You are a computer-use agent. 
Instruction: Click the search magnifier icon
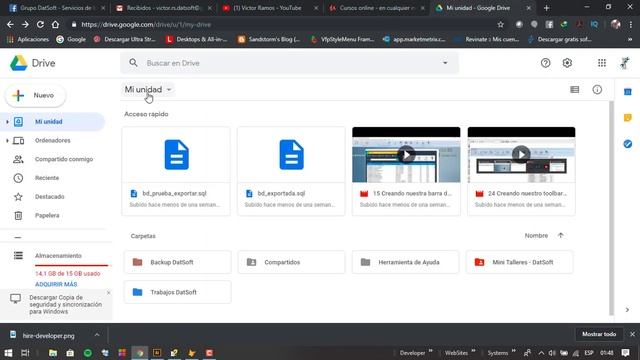coord(133,63)
